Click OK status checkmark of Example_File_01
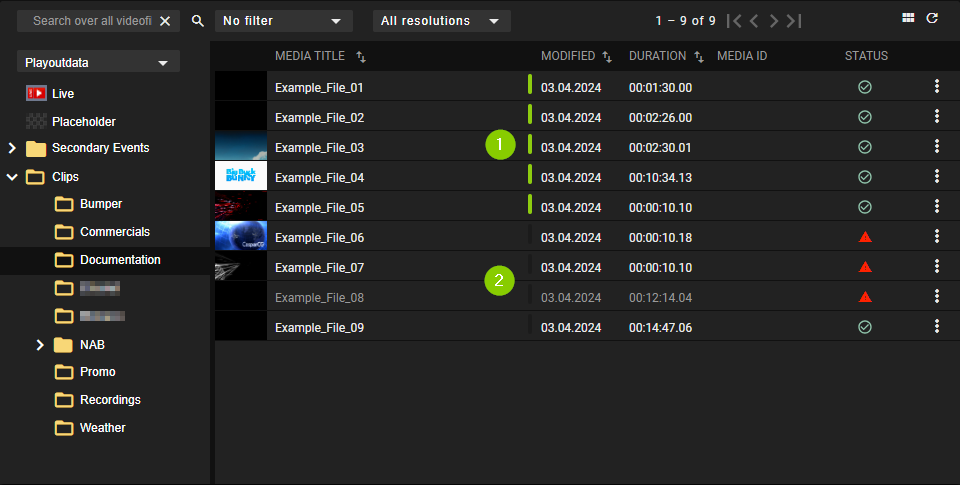 tap(864, 87)
